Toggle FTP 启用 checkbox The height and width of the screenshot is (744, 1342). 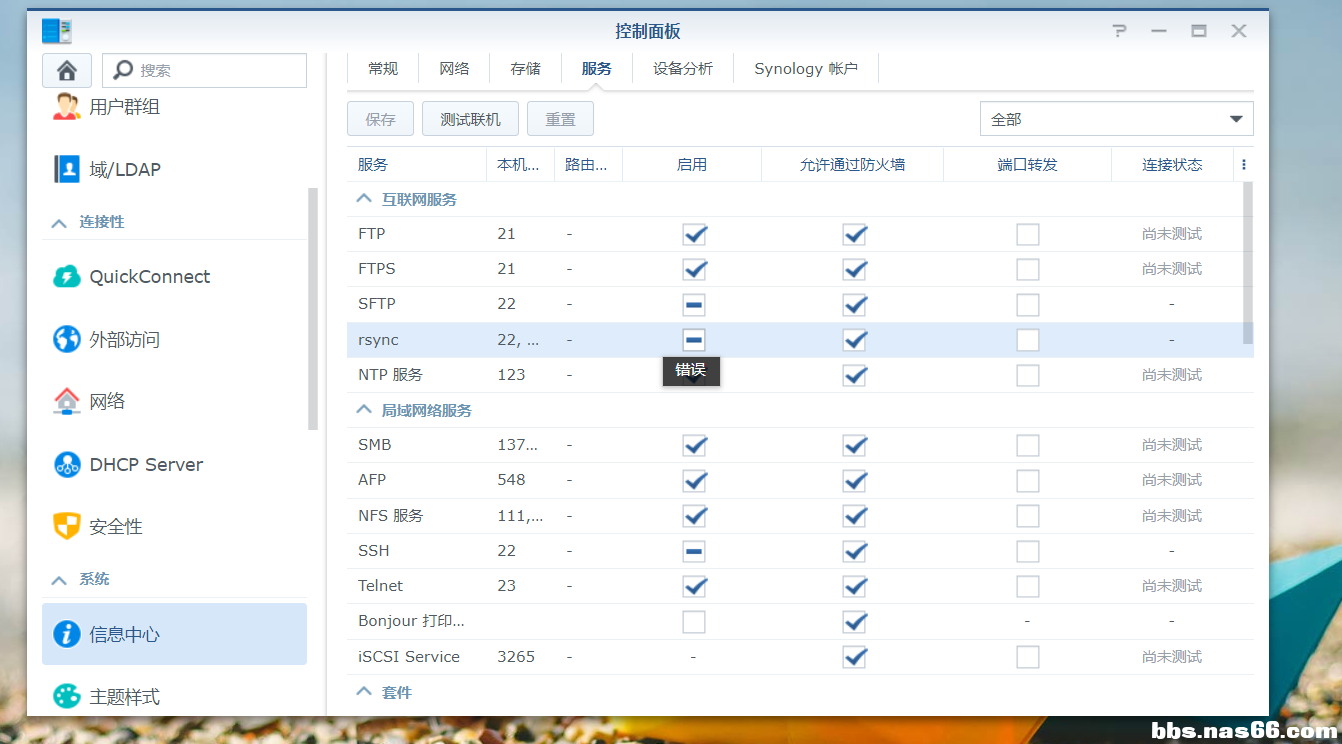(694, 234)
